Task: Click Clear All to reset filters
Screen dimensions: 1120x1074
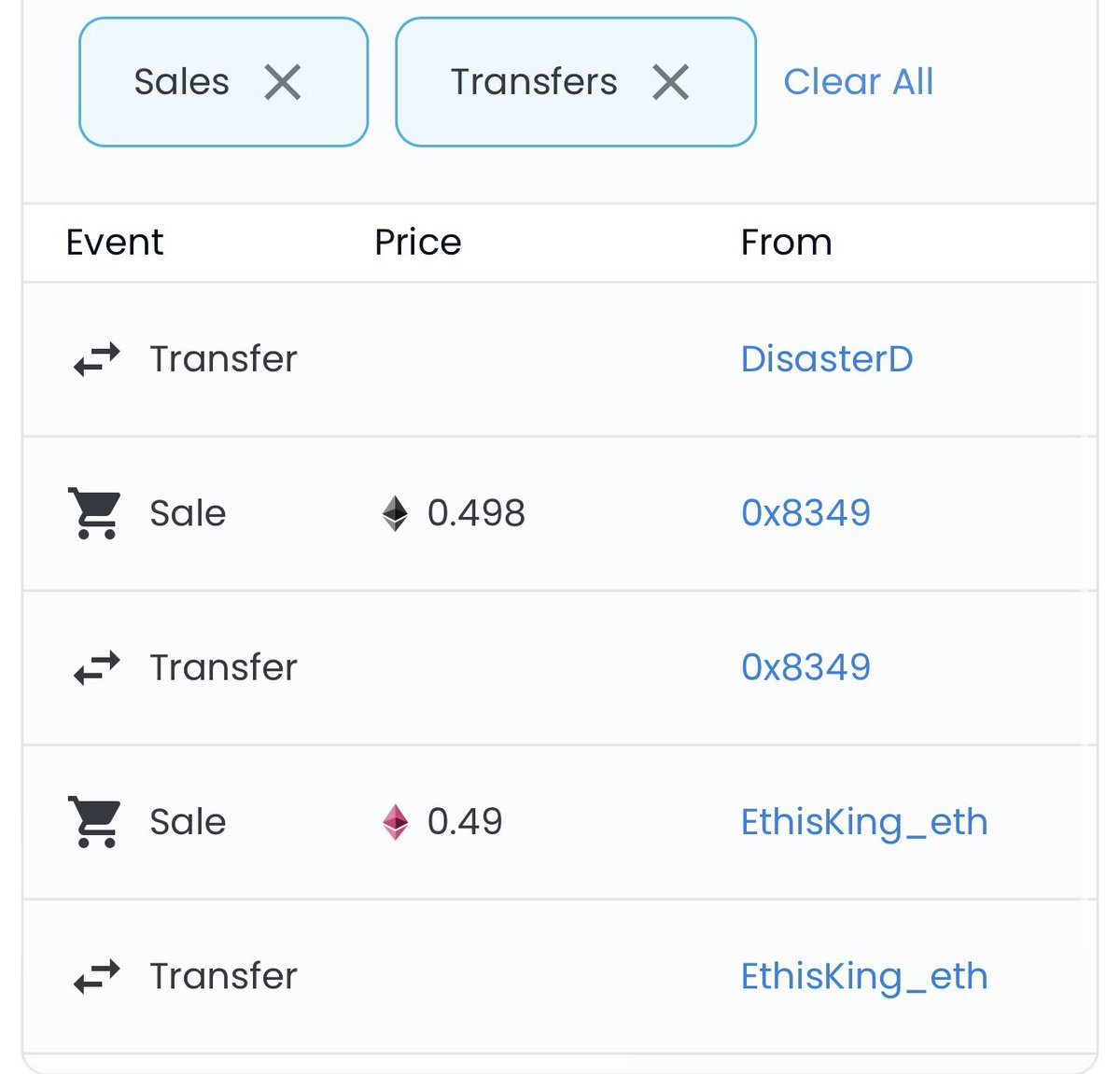Action: pos(859,82)
